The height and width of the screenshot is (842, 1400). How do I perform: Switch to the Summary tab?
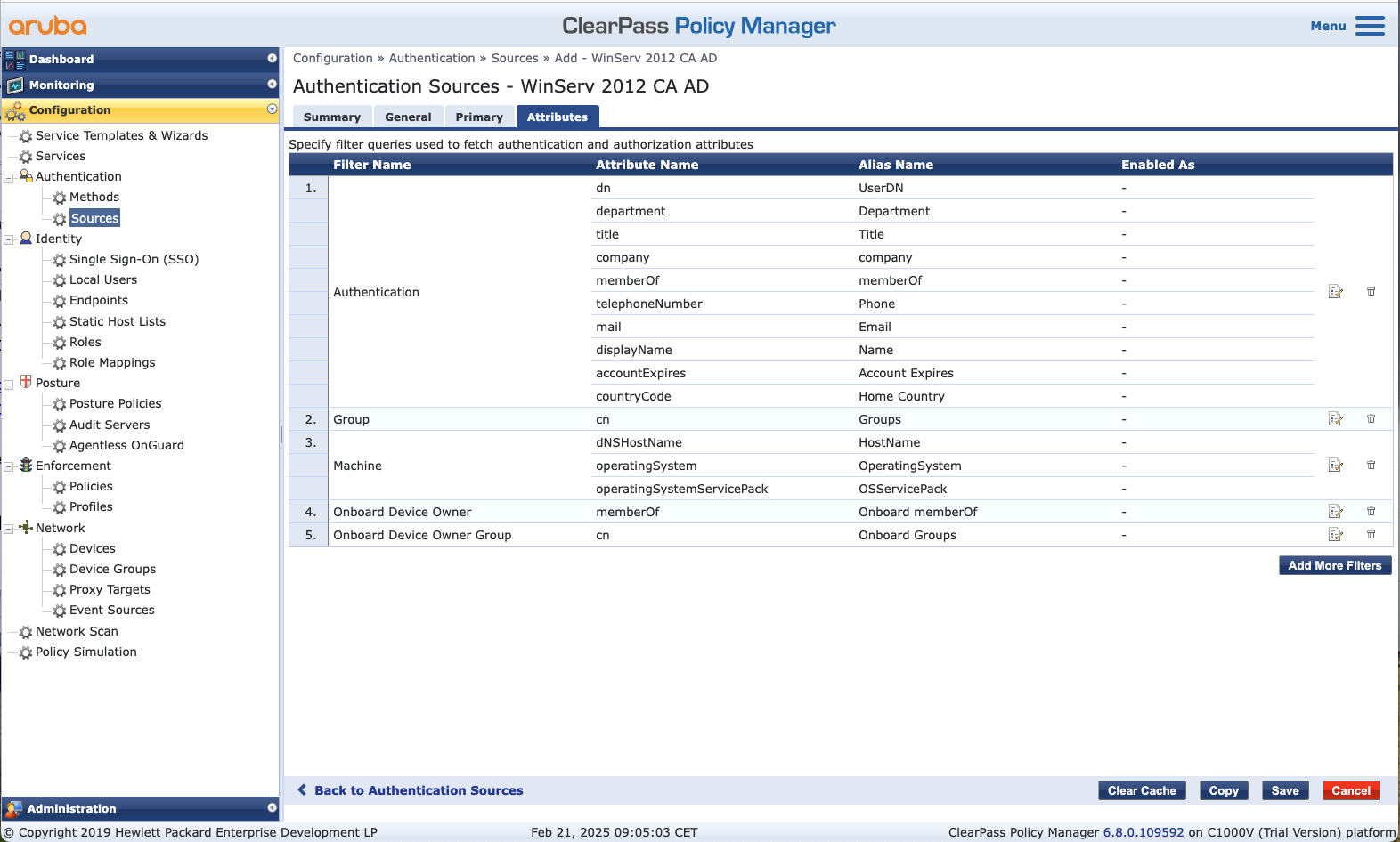click(331, 117)
